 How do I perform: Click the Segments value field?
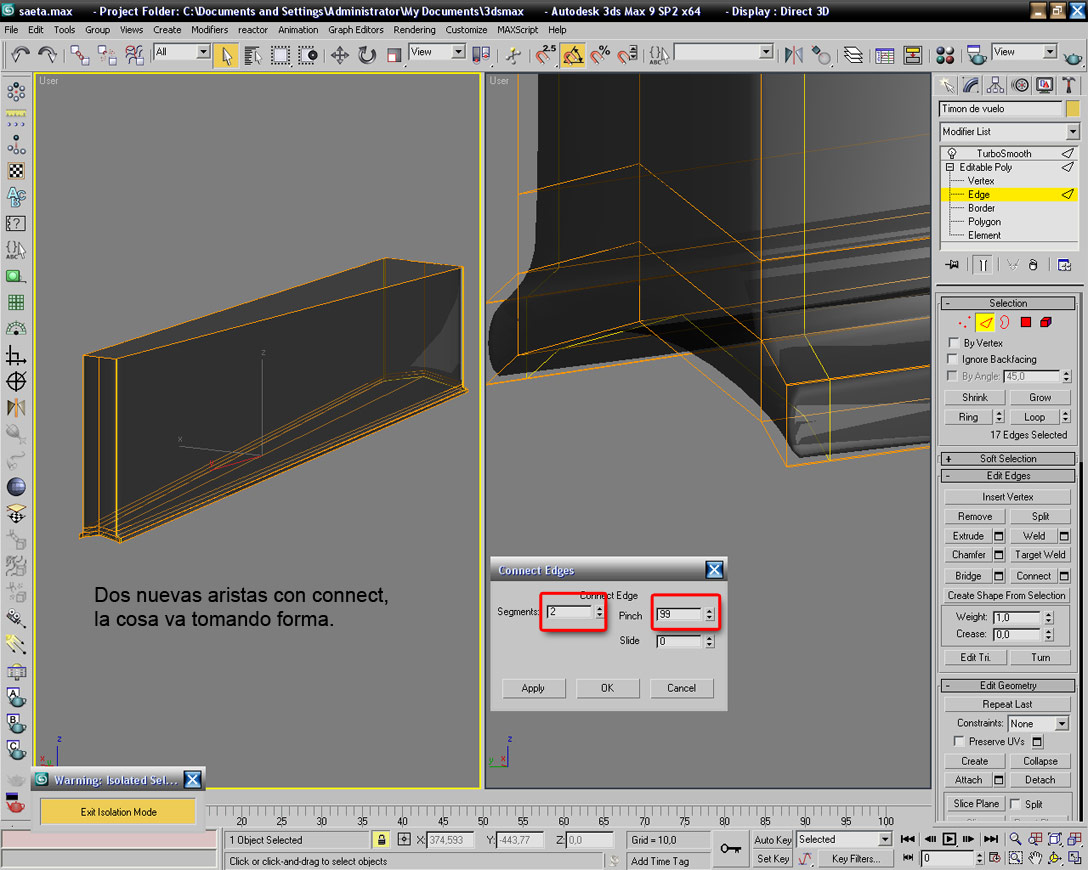tap(569, 612)
